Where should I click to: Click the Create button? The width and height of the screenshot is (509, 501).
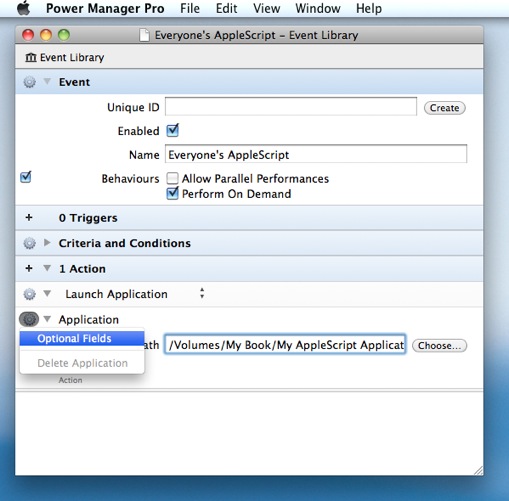[444, 108]
